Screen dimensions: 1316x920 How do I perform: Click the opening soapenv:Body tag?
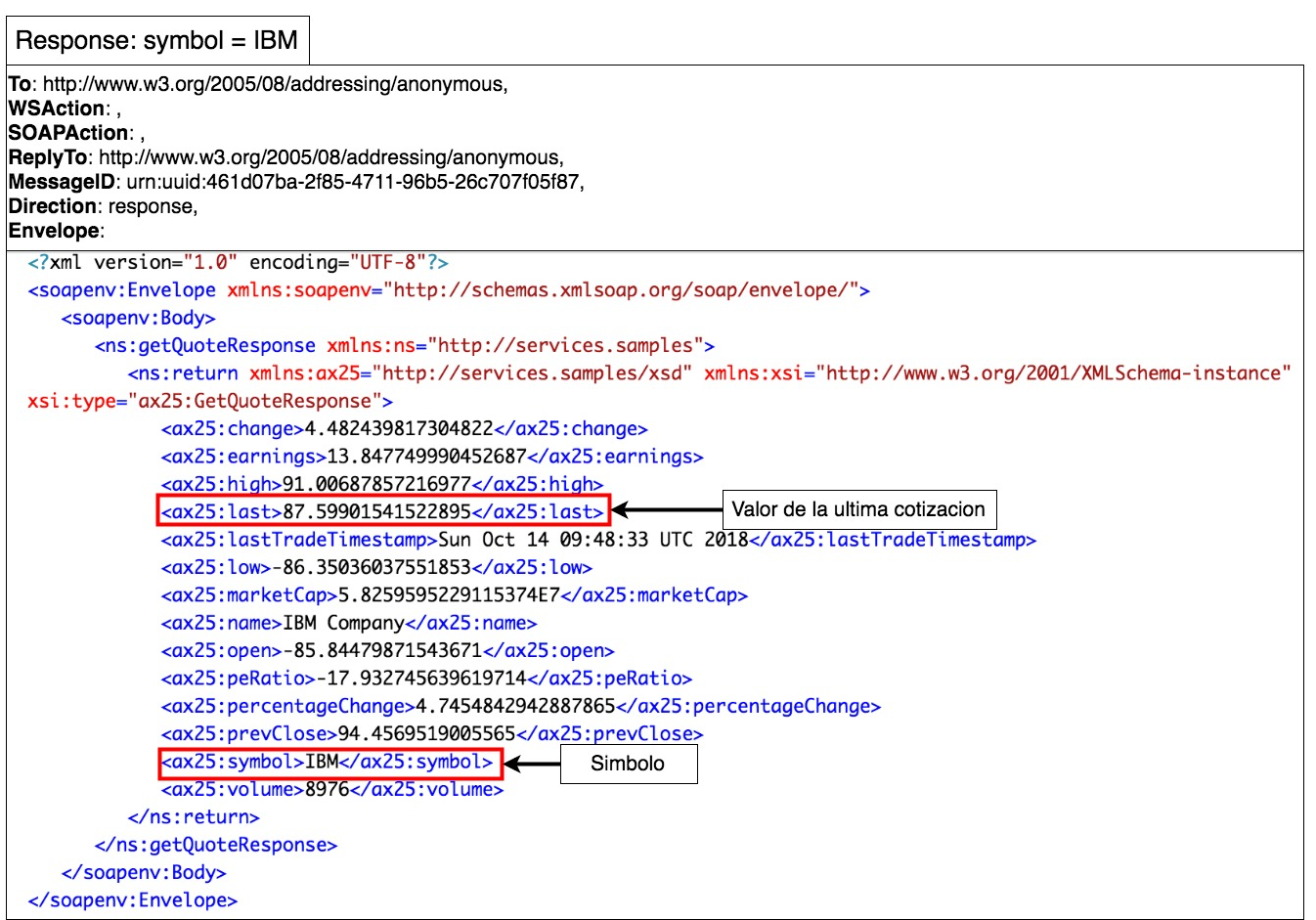coord(138,318)
